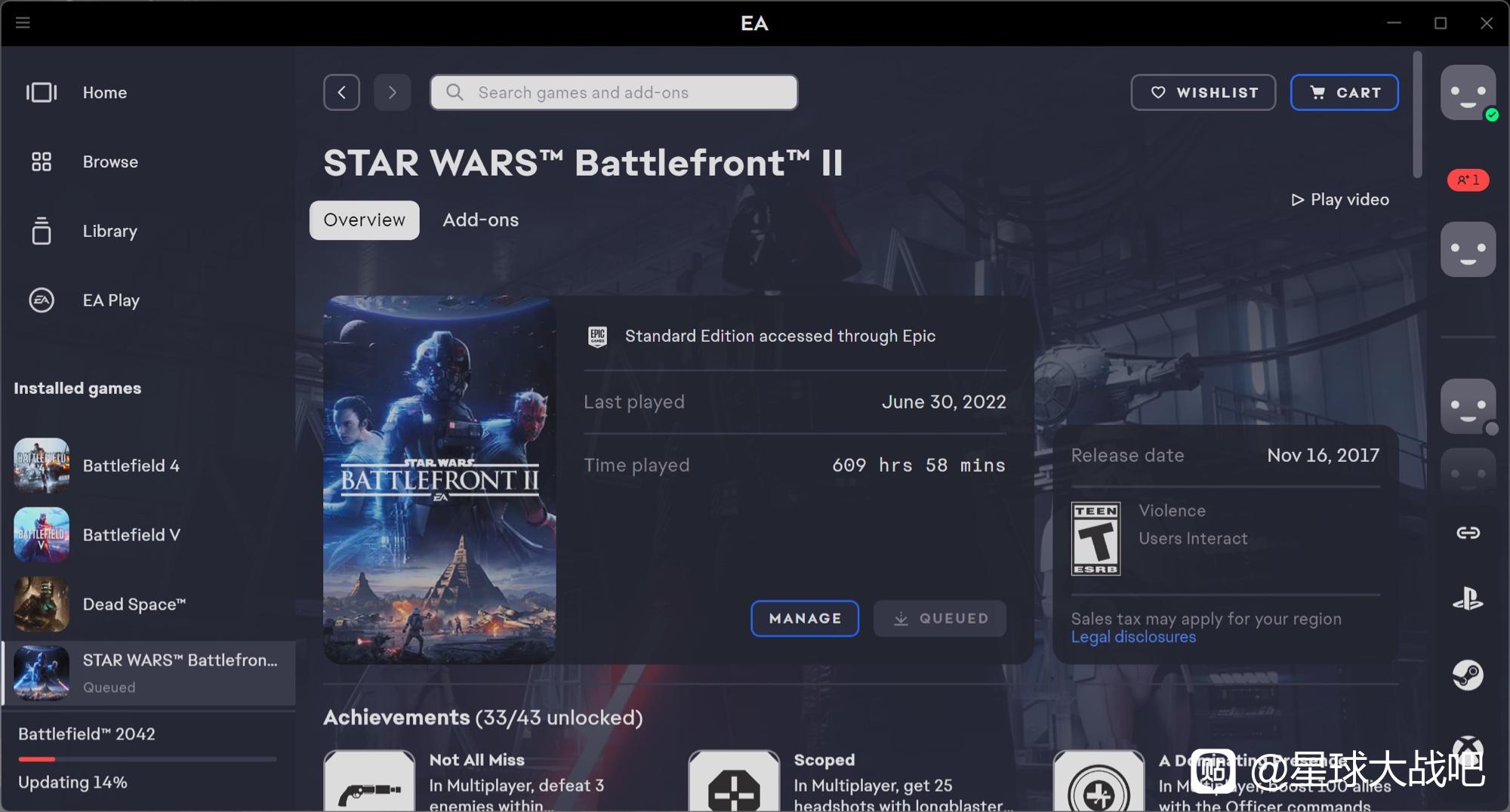Select Dead Space in installed games
1510x812 pixels.
click(148, 604)
